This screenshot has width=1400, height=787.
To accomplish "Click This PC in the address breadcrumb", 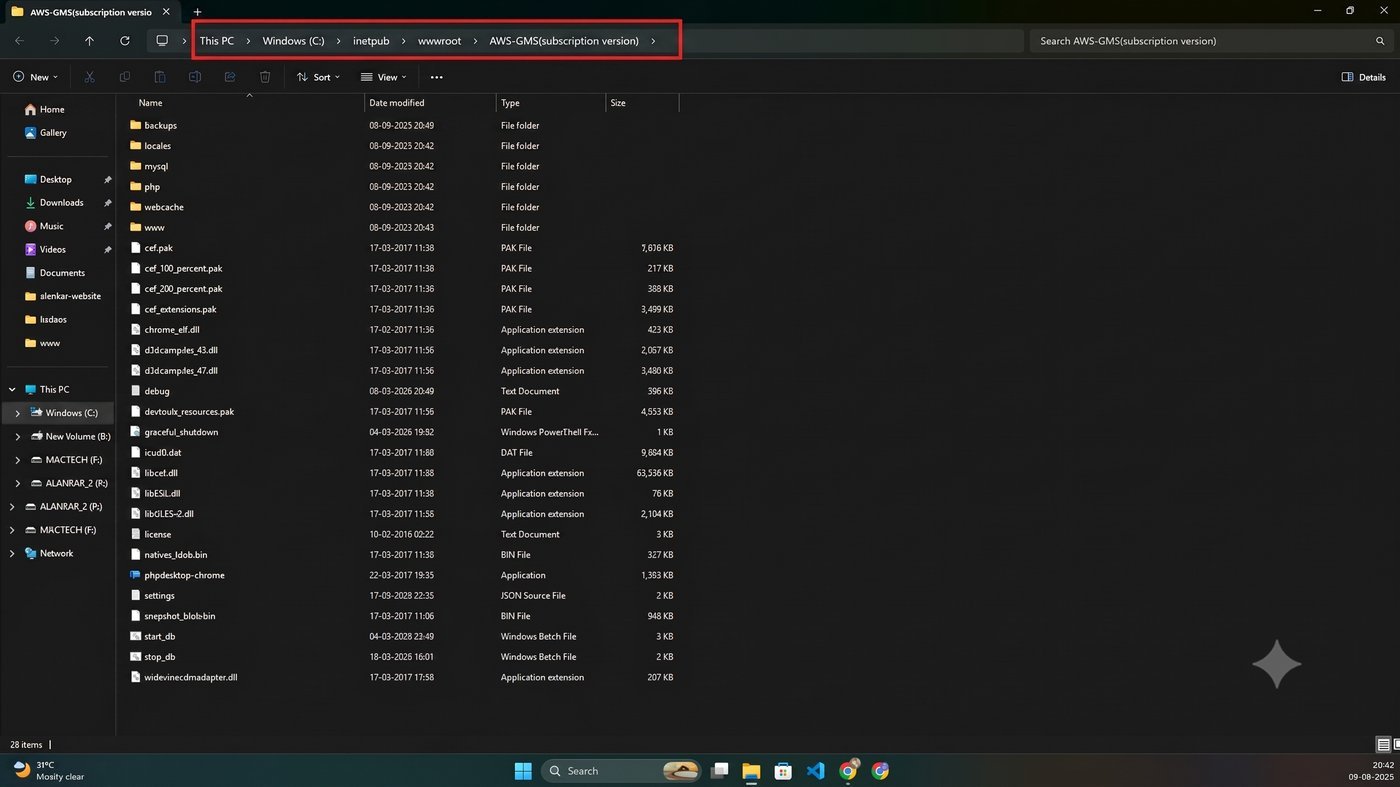I will point(216,41).
